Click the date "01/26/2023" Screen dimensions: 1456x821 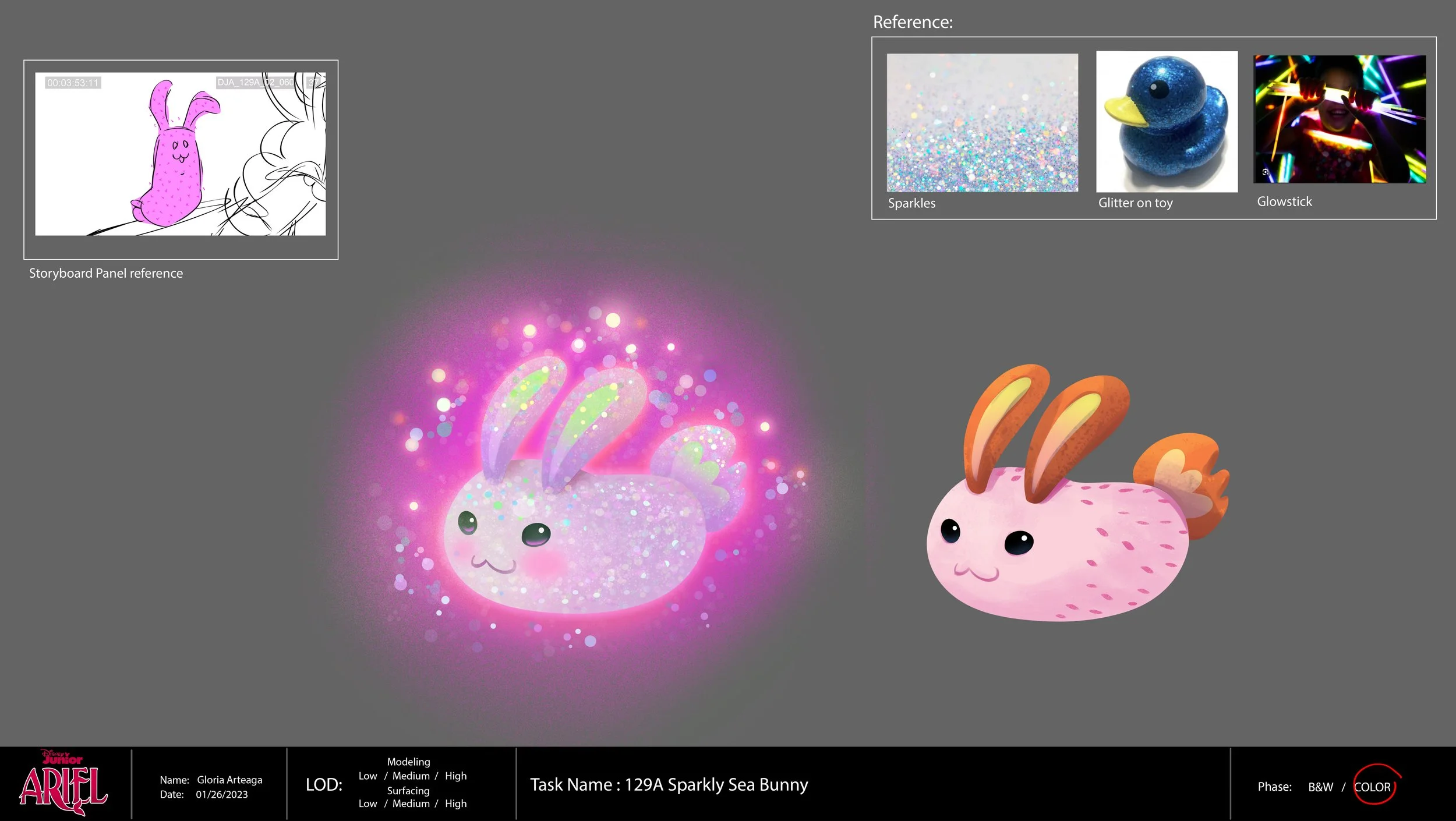pyautogui.click(x=221, y=795)
